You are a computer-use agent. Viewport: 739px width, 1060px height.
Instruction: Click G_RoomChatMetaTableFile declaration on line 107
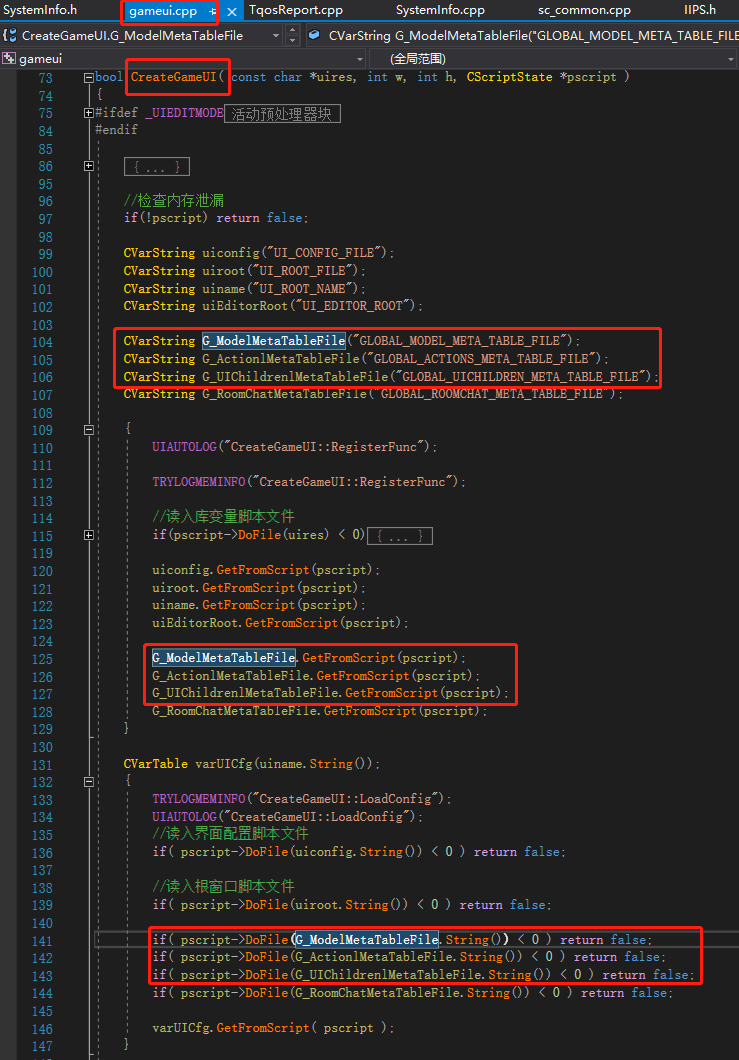(x=285, y=393)
